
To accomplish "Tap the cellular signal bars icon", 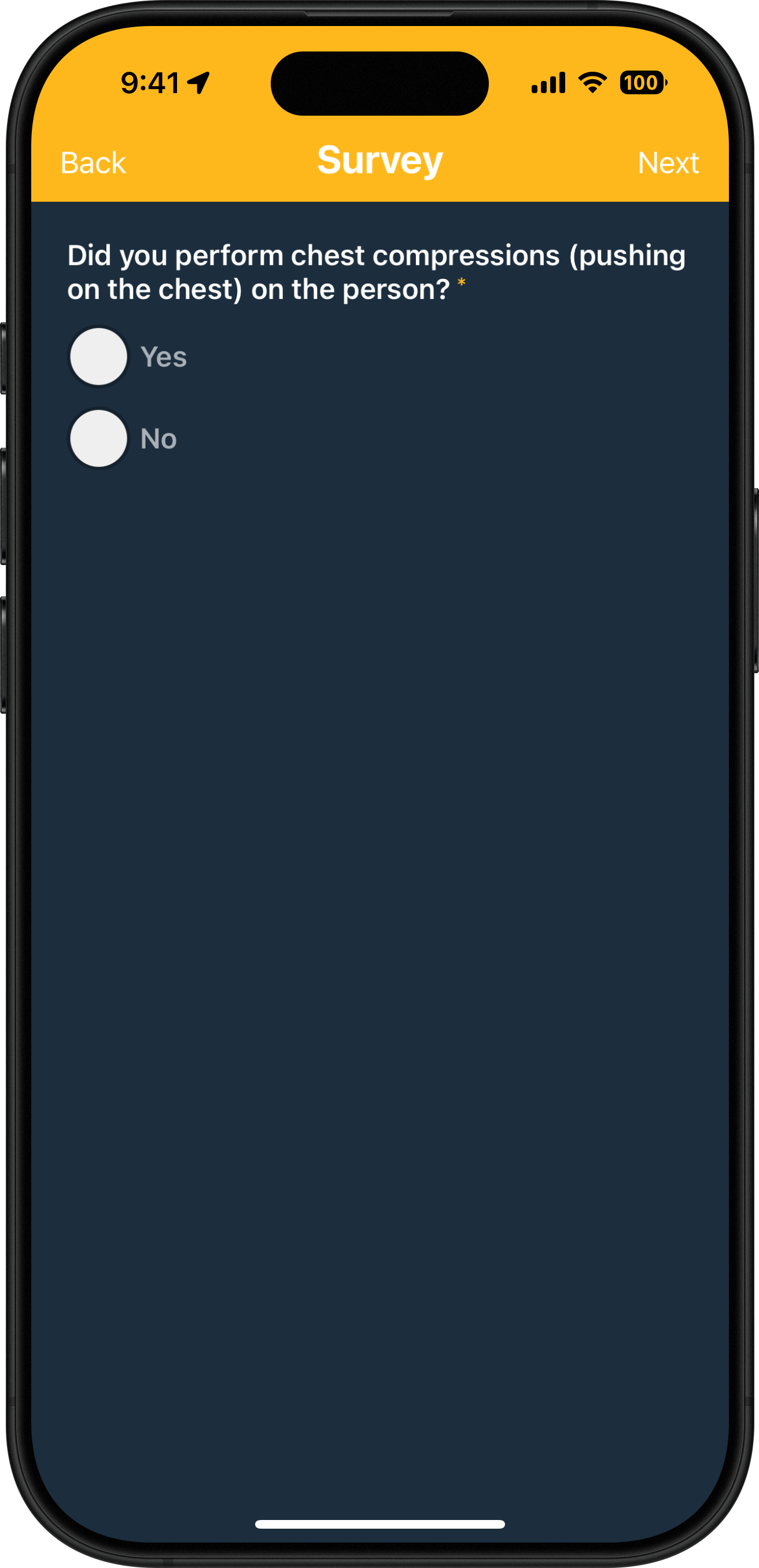I will click(548, 83).
